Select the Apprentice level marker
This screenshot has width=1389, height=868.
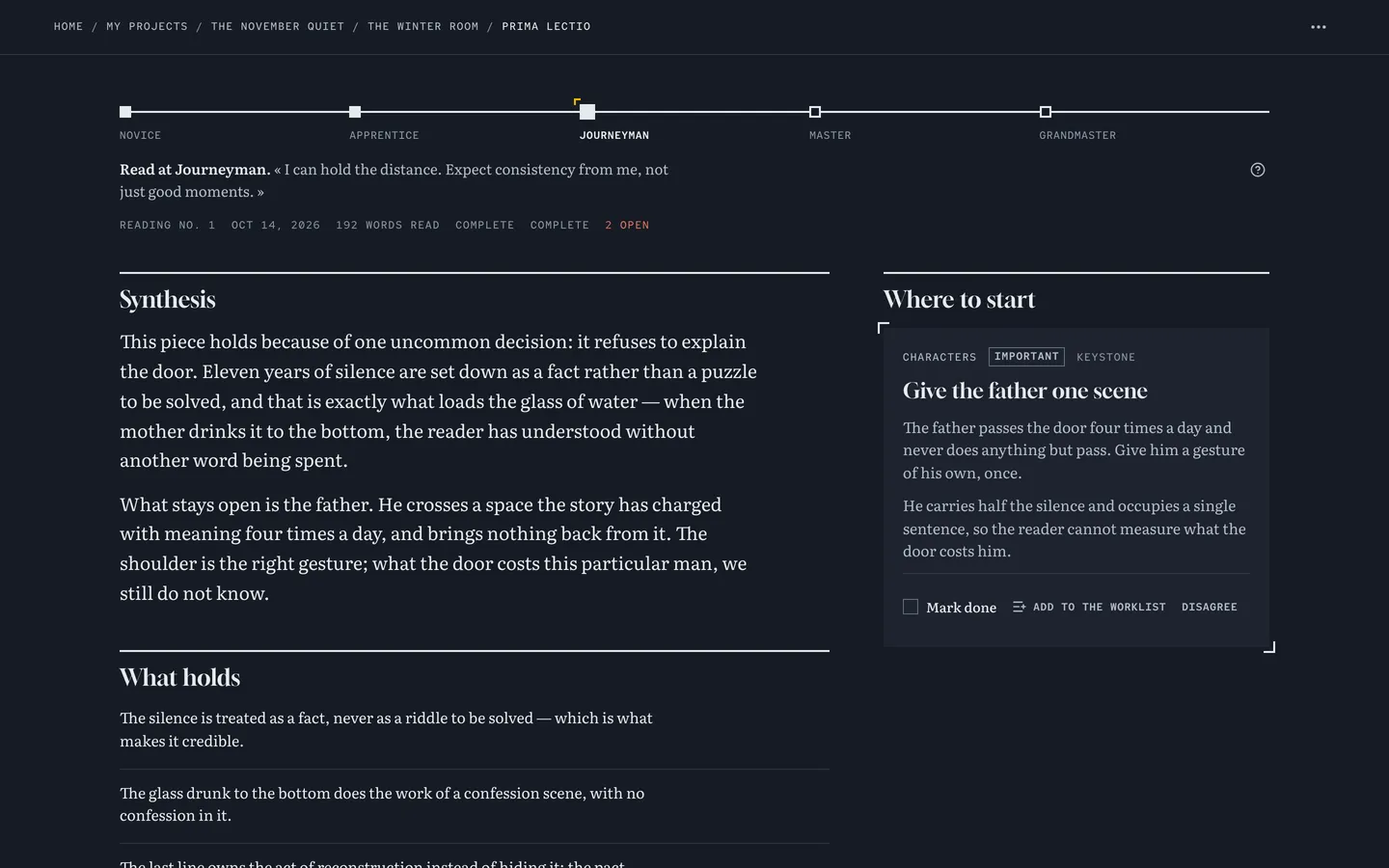point(355,112)
